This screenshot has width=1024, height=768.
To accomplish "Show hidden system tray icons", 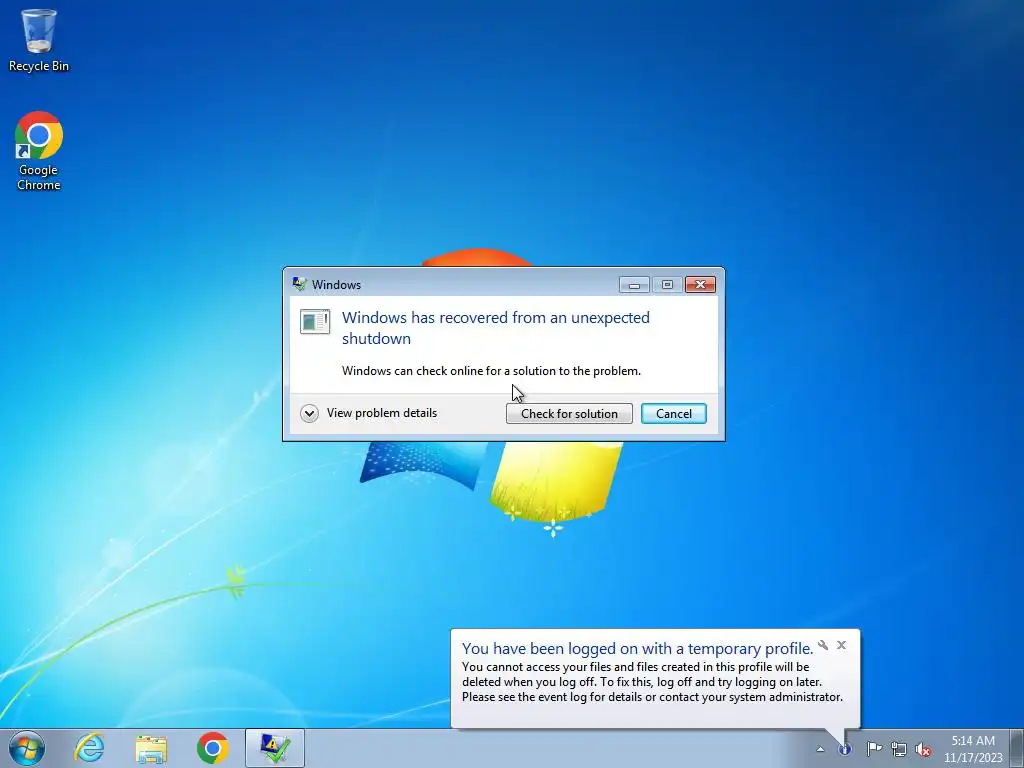I will point(820,749).
